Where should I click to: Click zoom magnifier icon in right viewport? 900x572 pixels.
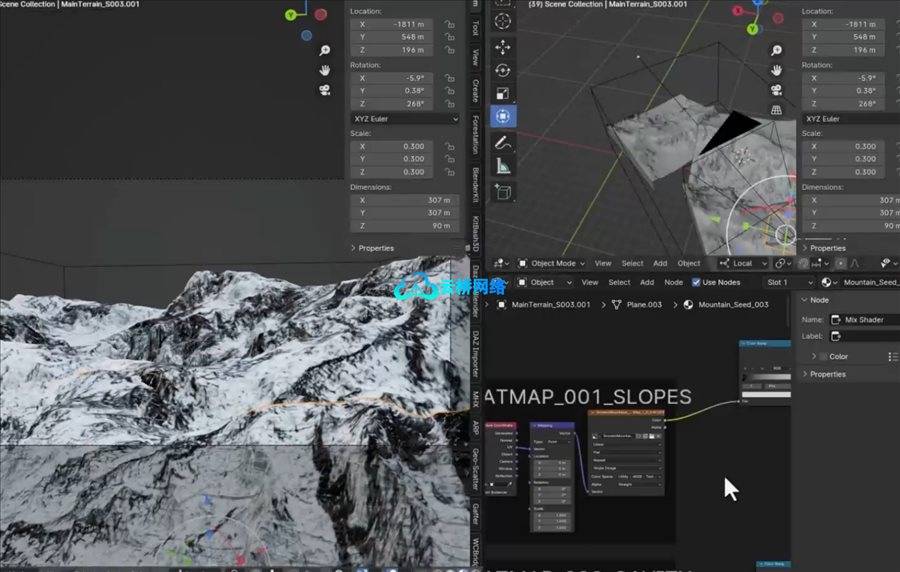pos(776,48)
